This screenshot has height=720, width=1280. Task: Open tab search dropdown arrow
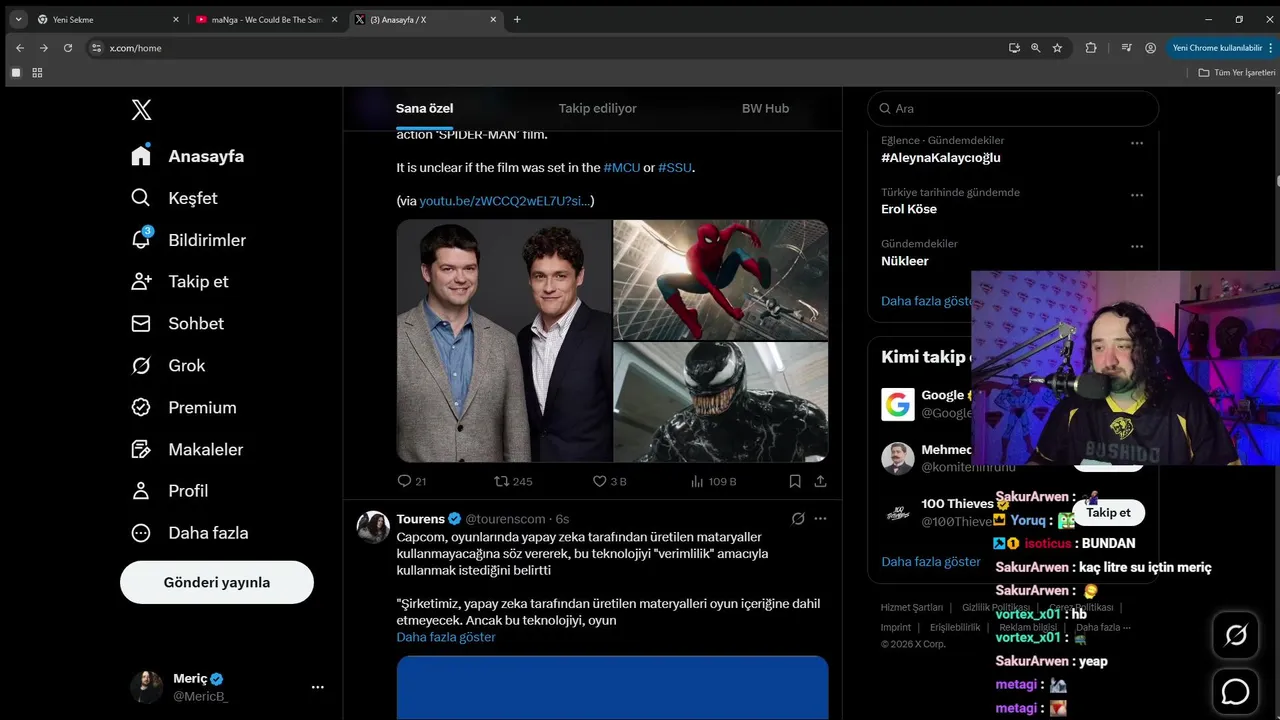point(18,20)
